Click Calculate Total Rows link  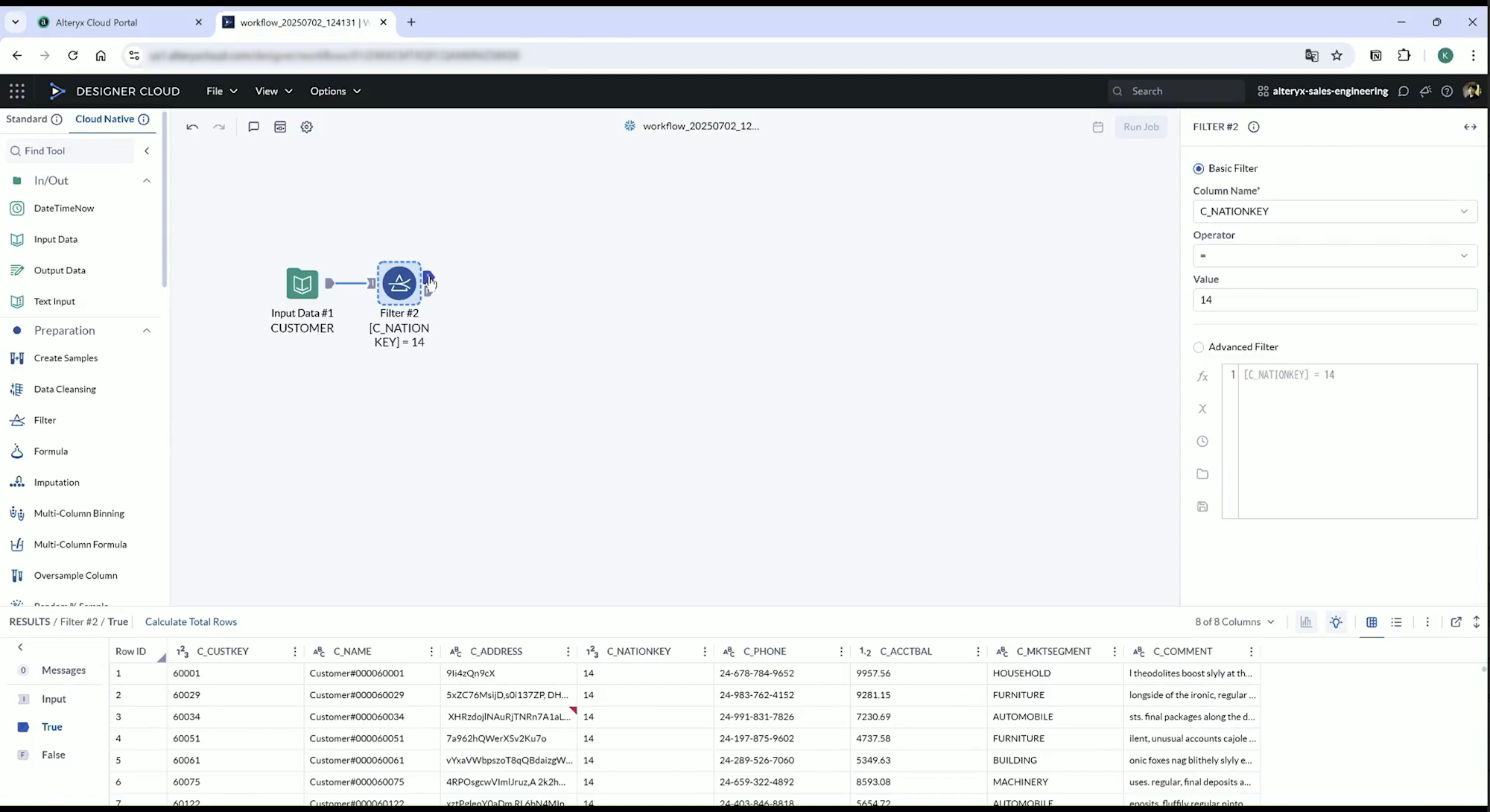tap(191, 622)
